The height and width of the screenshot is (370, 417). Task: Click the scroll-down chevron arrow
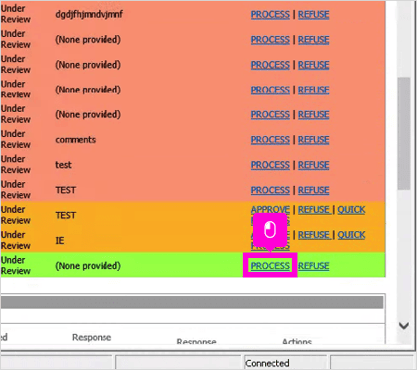[404, 326]
